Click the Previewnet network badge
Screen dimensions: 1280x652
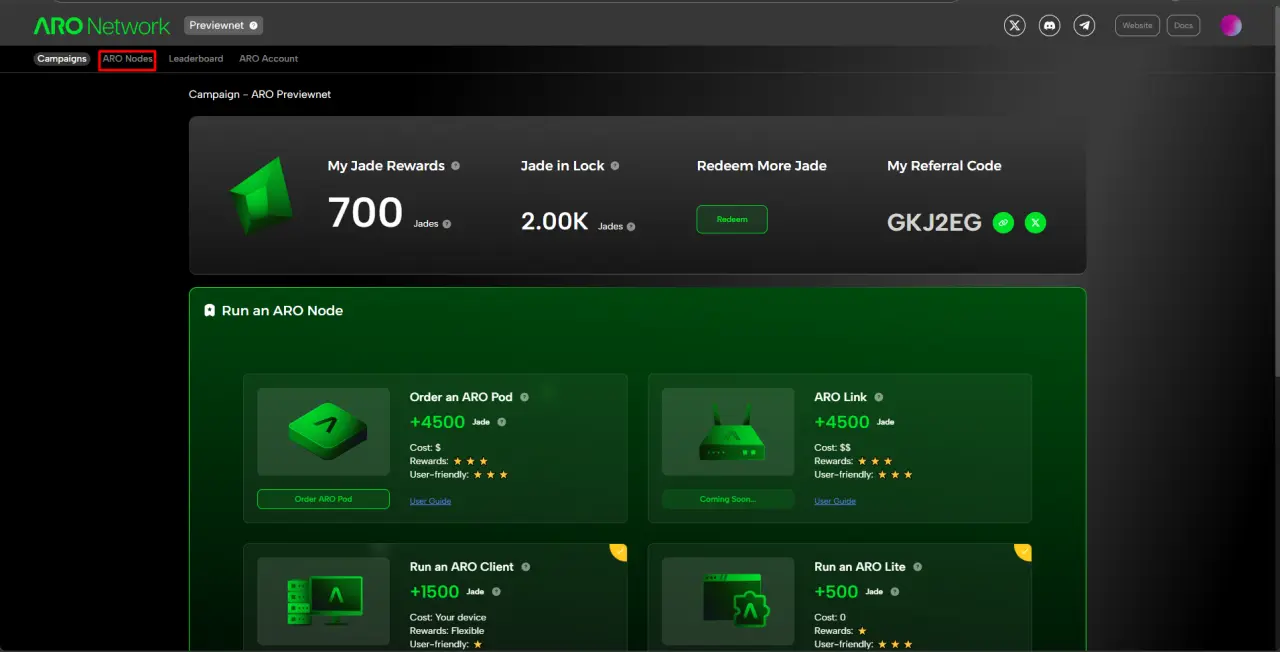click(224, 26)
